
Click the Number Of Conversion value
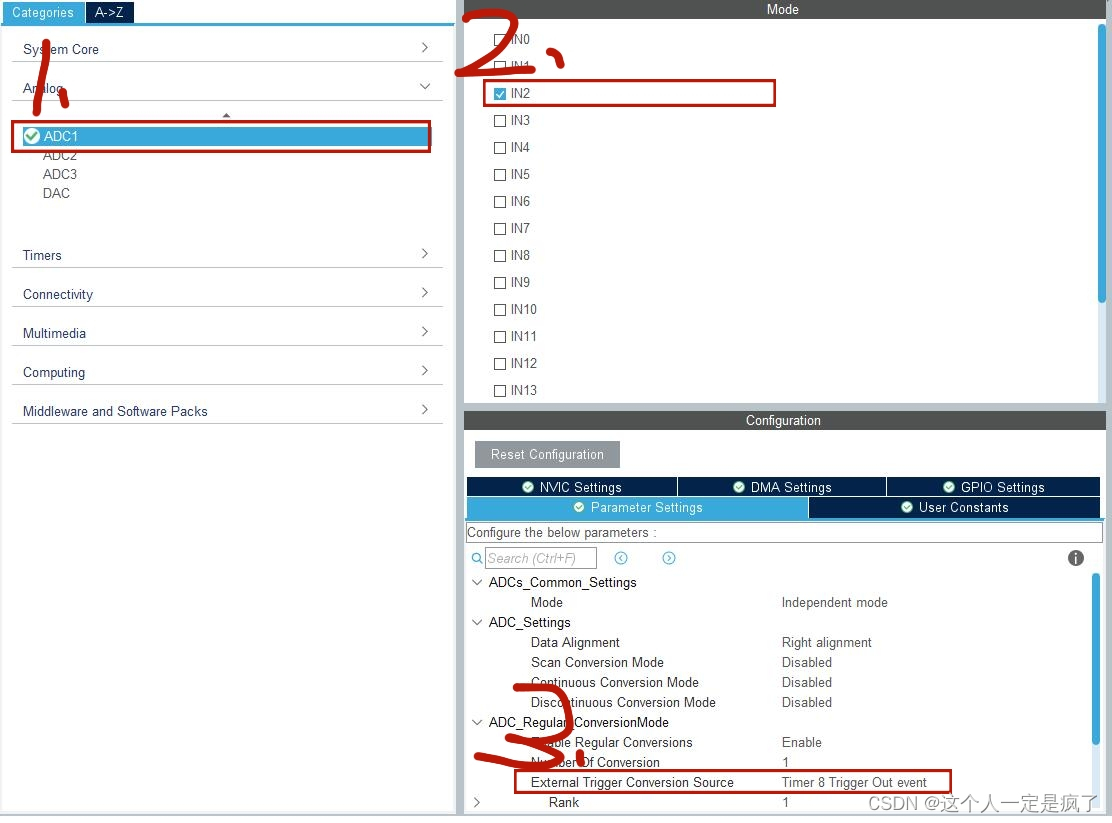coord(785,762)
